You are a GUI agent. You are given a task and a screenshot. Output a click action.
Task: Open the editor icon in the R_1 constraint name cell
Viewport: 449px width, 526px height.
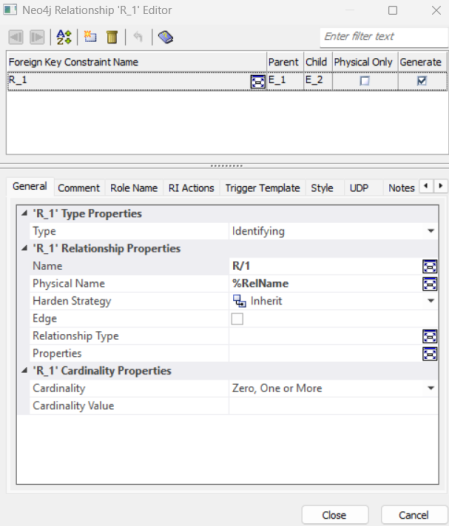pyautogui.click(x=258, y=81)
